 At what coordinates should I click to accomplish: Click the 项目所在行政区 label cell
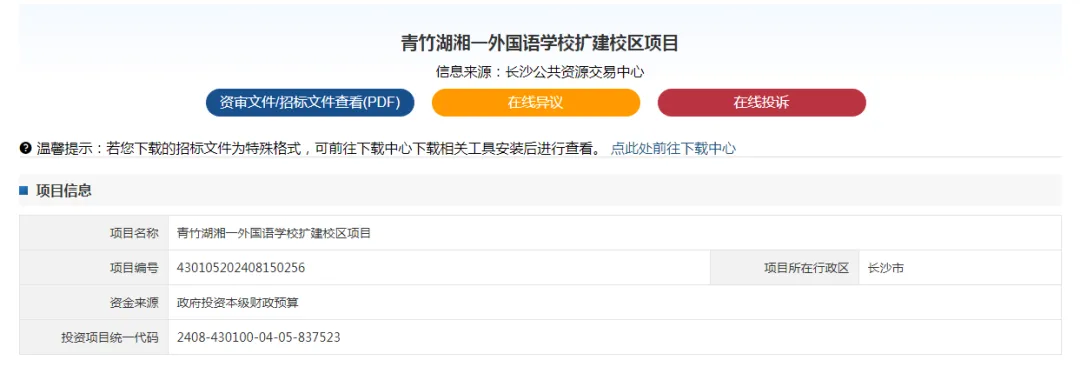click(785, 268)
